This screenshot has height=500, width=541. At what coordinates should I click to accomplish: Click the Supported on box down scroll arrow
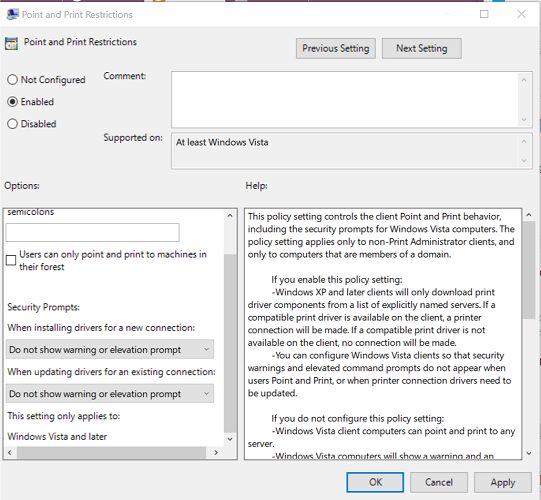(x=524, y=161)
